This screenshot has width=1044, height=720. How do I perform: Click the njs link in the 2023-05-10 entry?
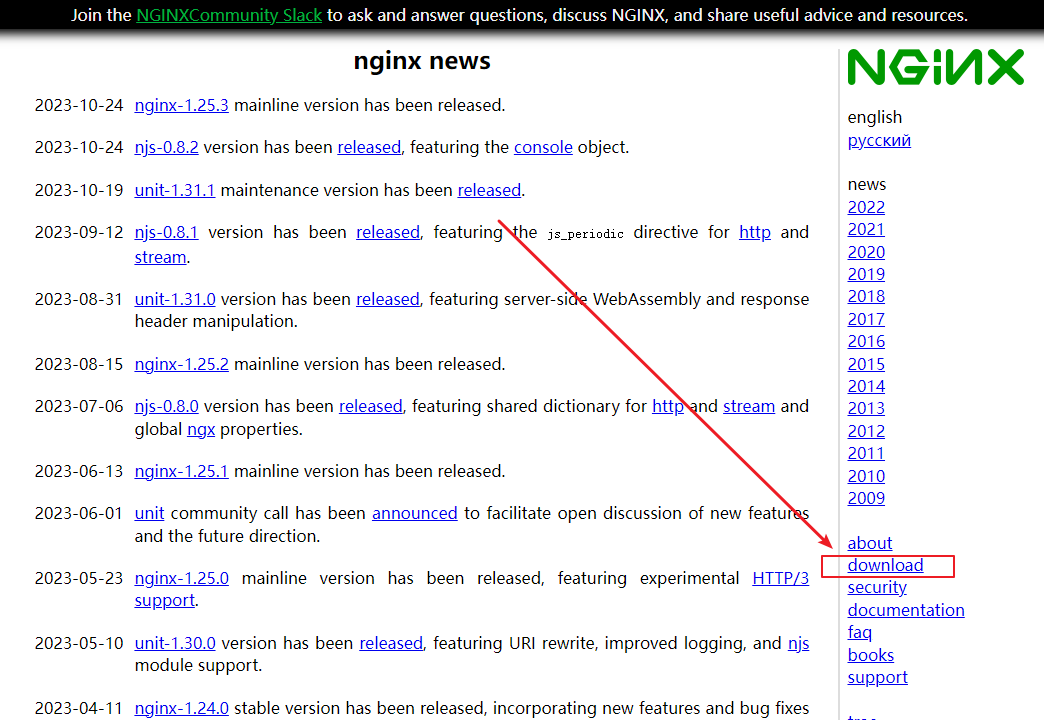[x=798, y=643]
